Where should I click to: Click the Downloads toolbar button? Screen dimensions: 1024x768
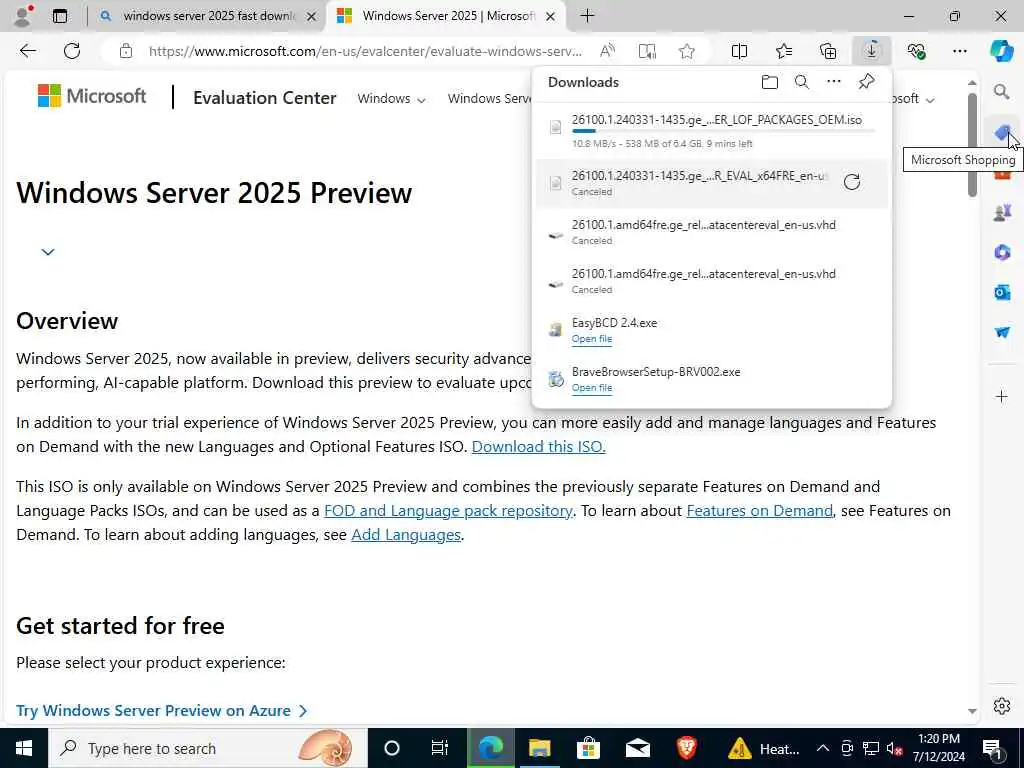[871, 51]
